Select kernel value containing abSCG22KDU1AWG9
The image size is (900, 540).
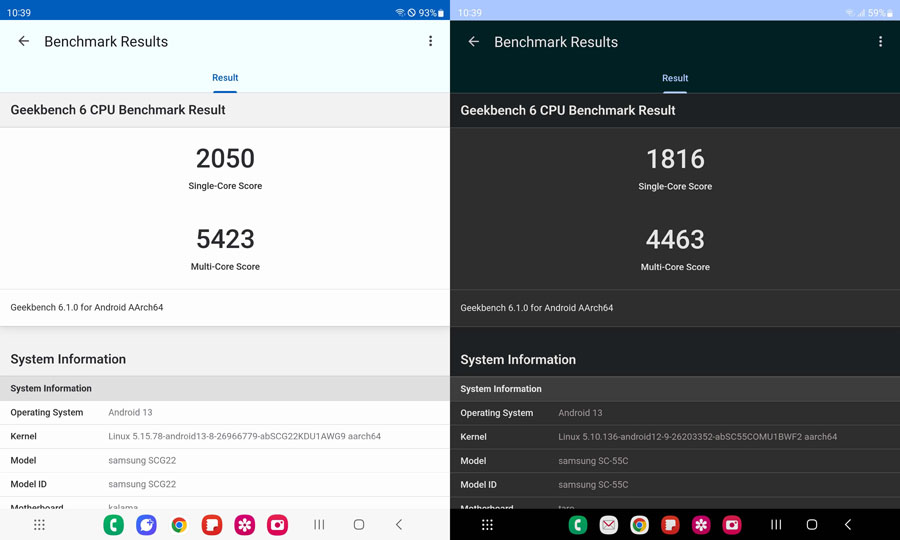(245, 436)
